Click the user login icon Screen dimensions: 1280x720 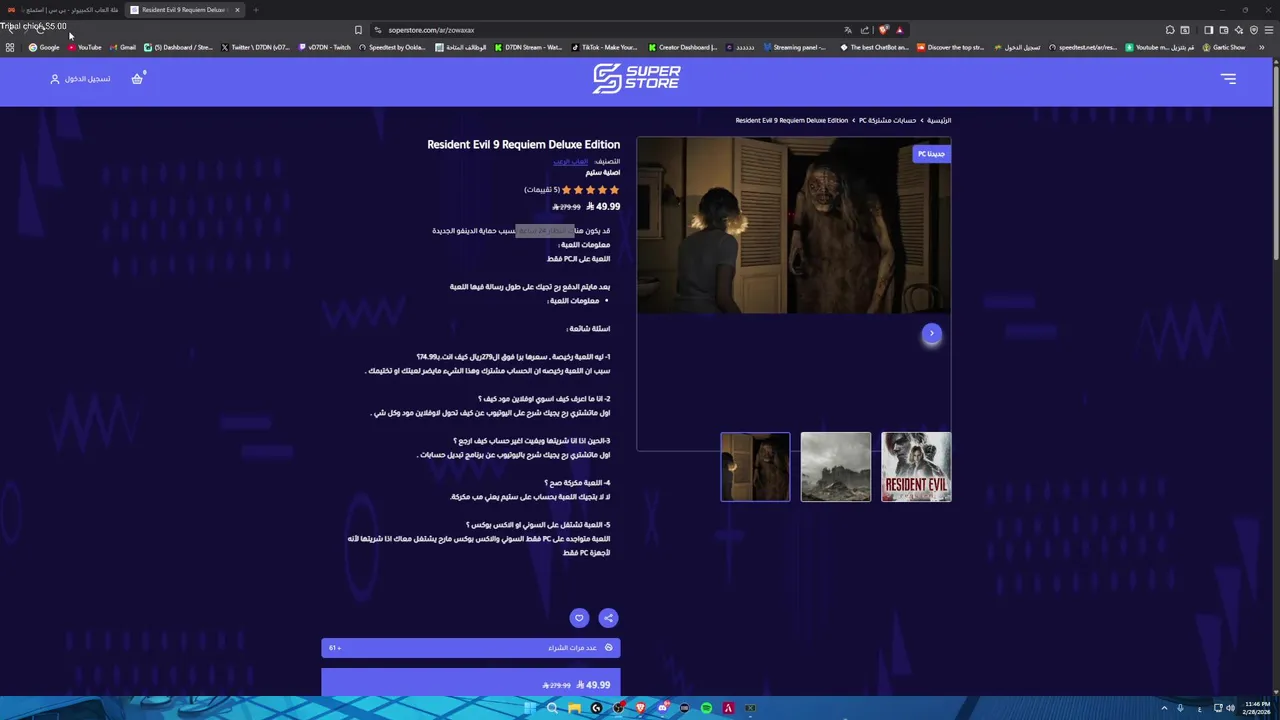click(55, 79)
